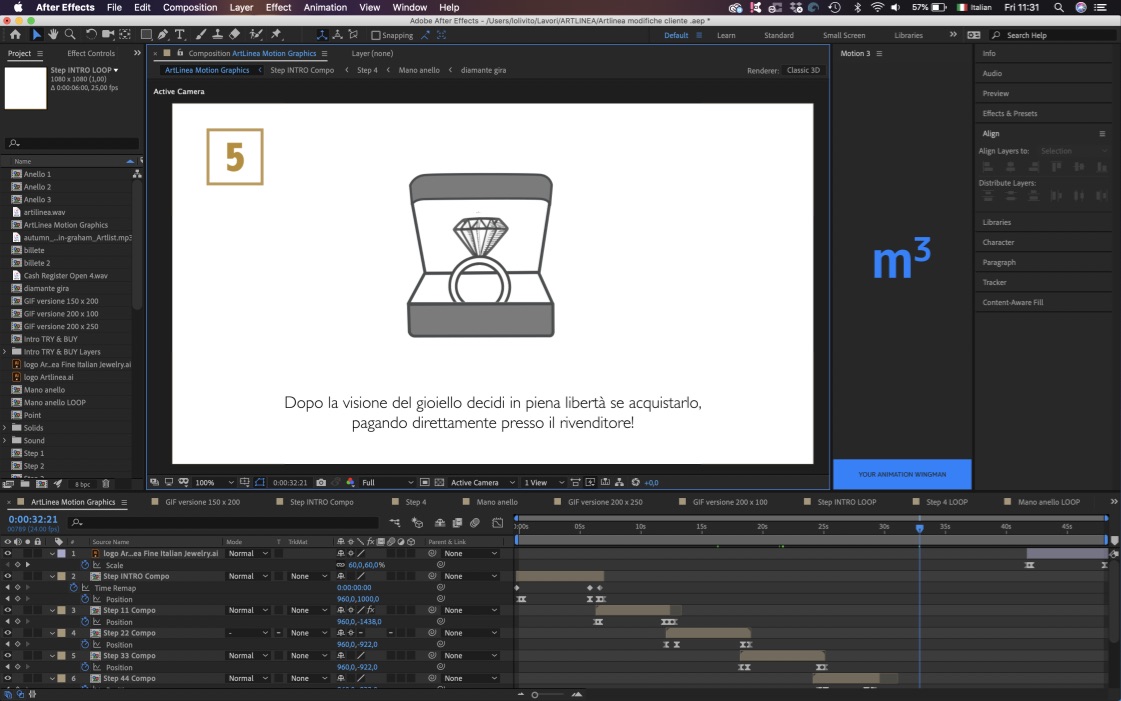Open the Character panel
1121x701 pixels.
998,243
